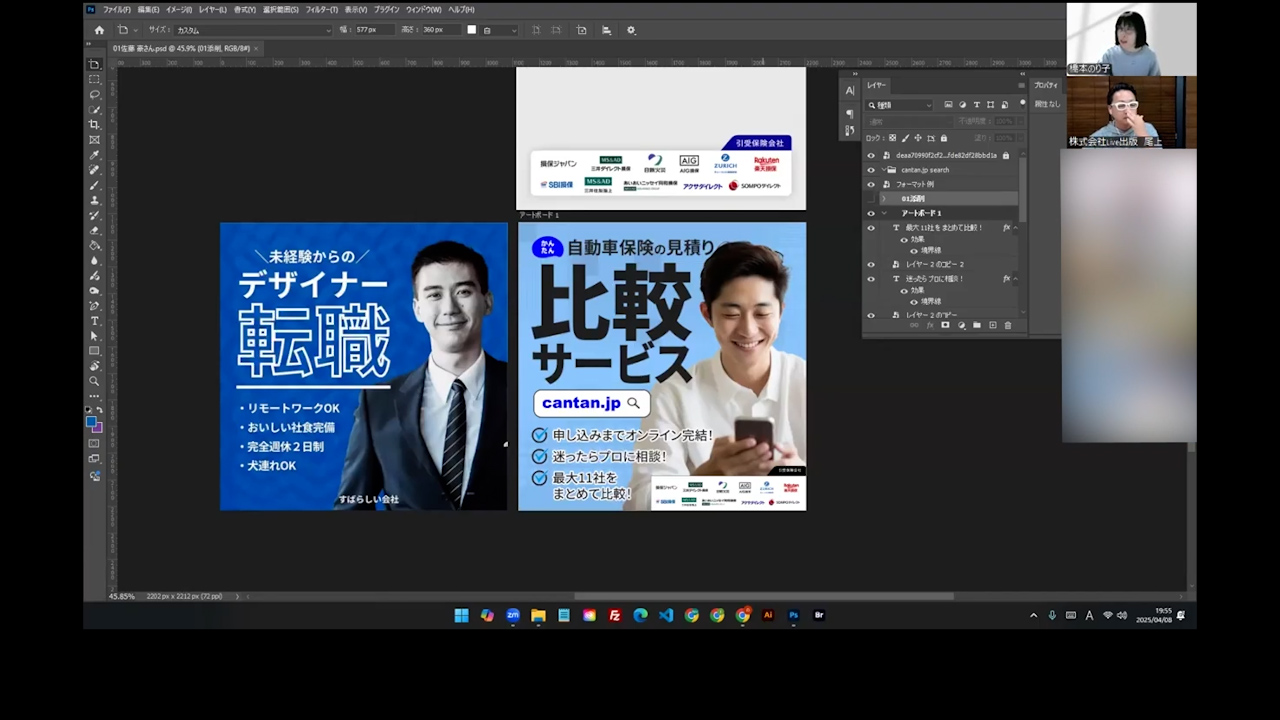
Task: Collapse the cantan.jp search group
Action: point(884,170)
